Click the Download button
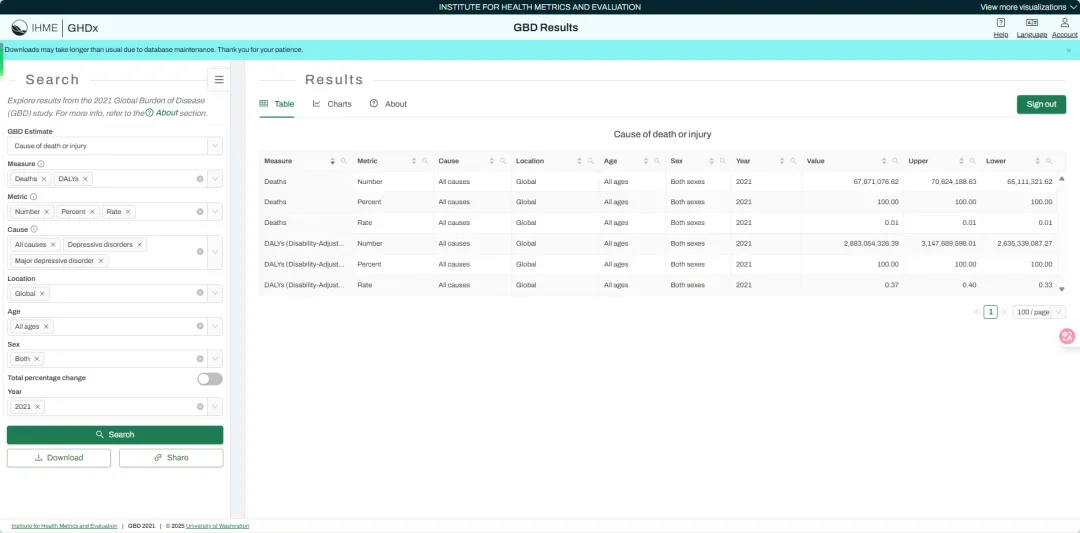 [59, 458]
